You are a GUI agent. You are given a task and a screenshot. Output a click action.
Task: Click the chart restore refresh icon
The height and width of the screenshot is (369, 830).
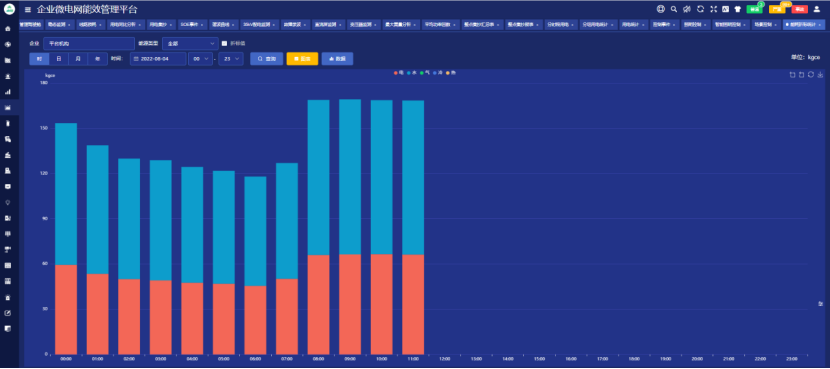(x=810, y=75)
